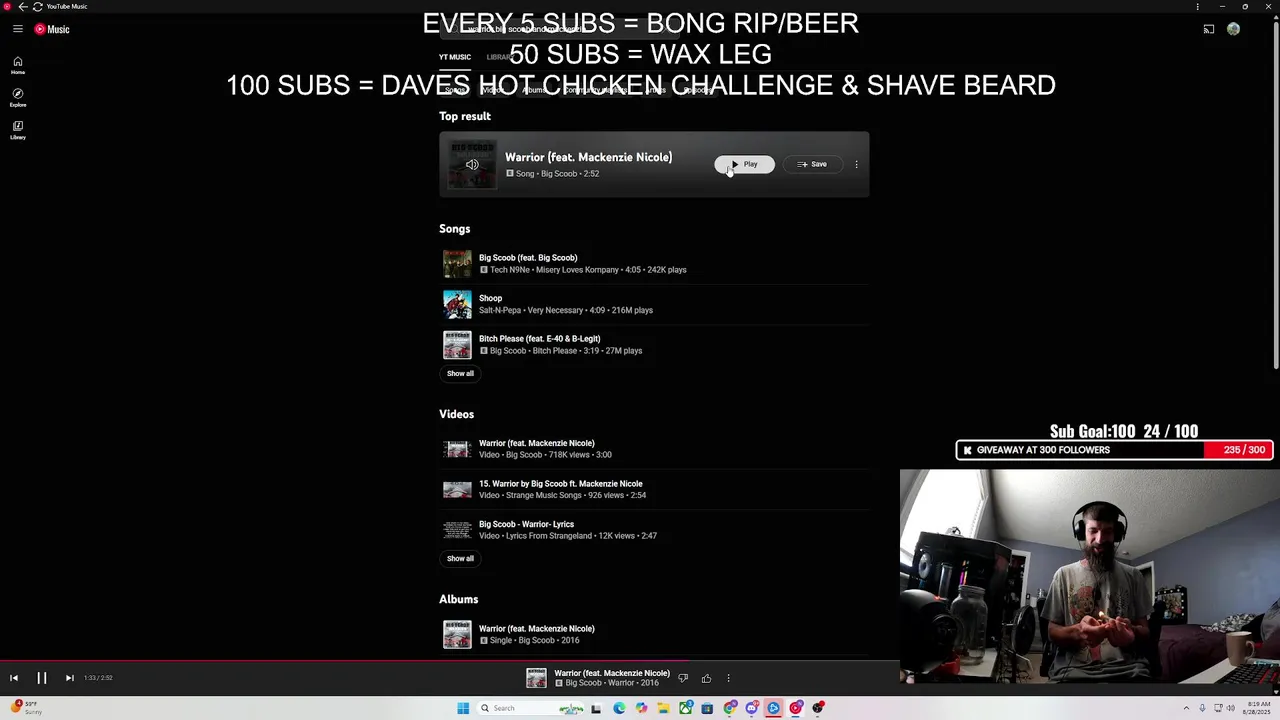Skip to previous track

[14, 678]
